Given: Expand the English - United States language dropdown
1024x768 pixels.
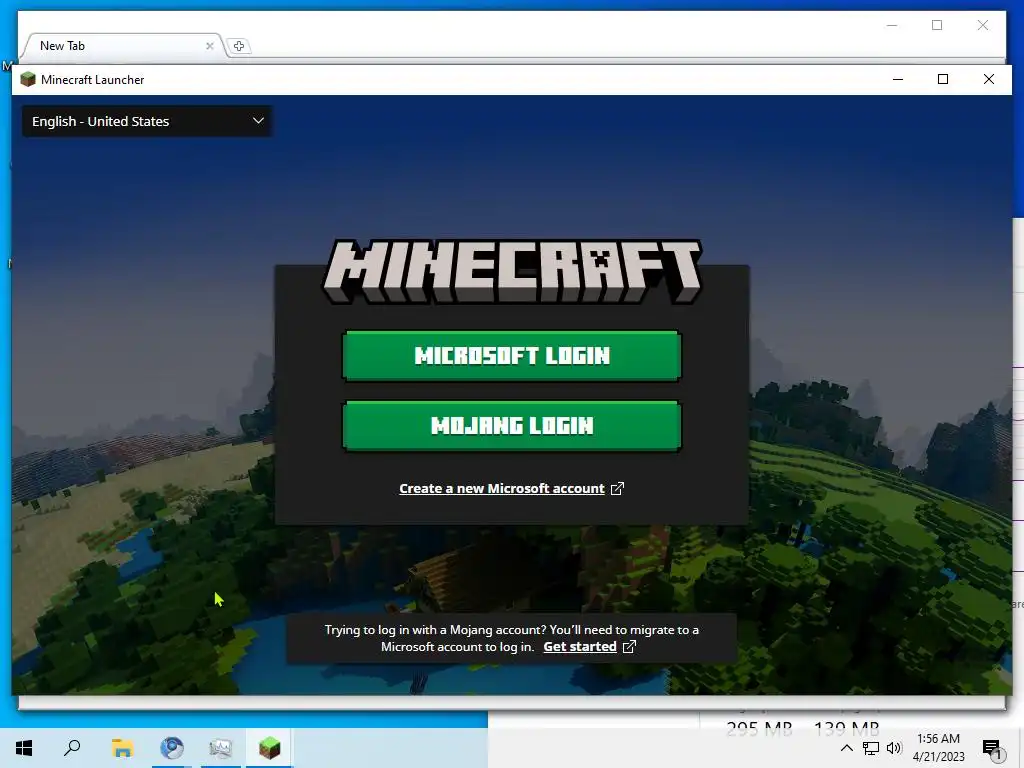Looking at the screenshot, I should [x=147, y=121].
